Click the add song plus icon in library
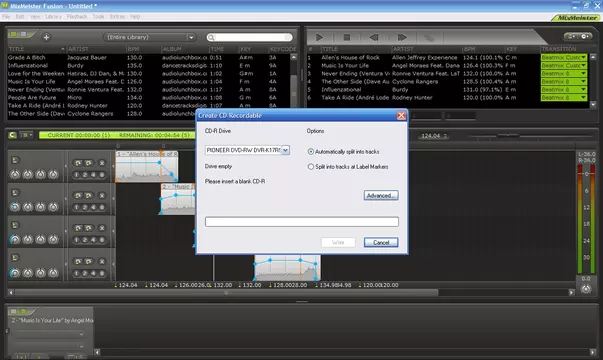Viewport: 603px width, 360px height. tap(46, 37)
